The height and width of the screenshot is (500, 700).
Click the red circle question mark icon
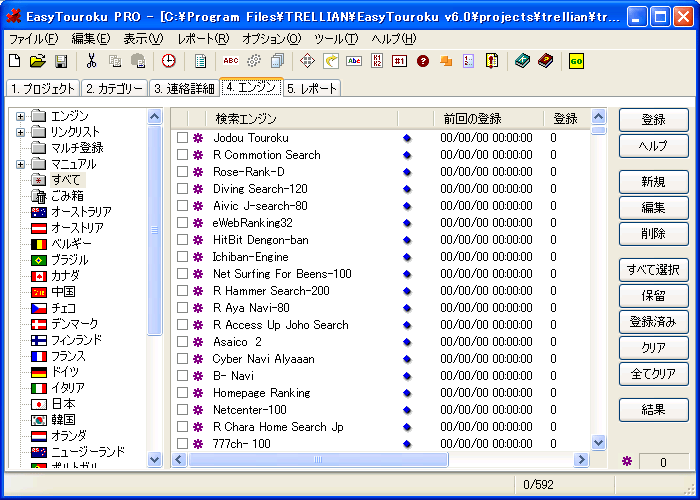tap(423, 61)
